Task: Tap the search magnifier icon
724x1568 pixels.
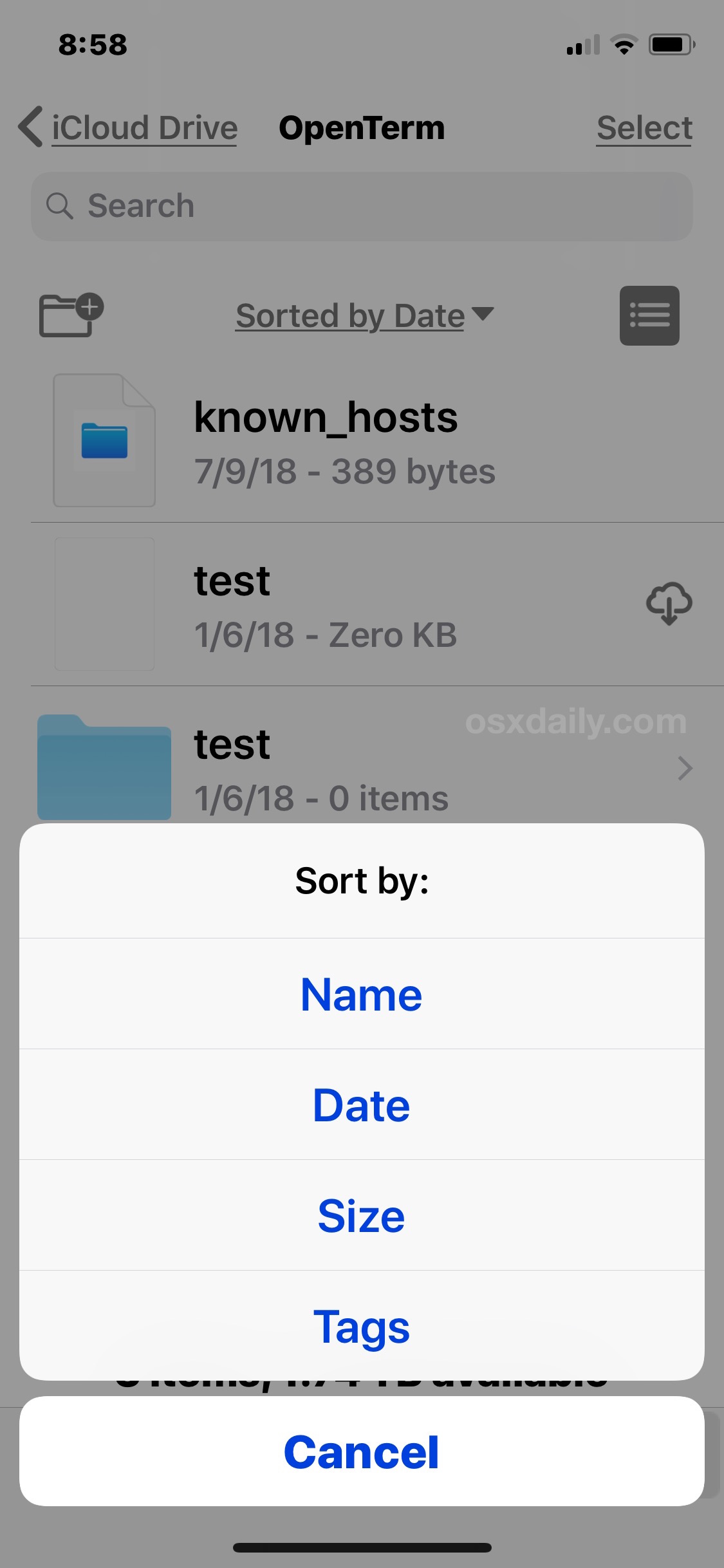Action: coord(60,206)
